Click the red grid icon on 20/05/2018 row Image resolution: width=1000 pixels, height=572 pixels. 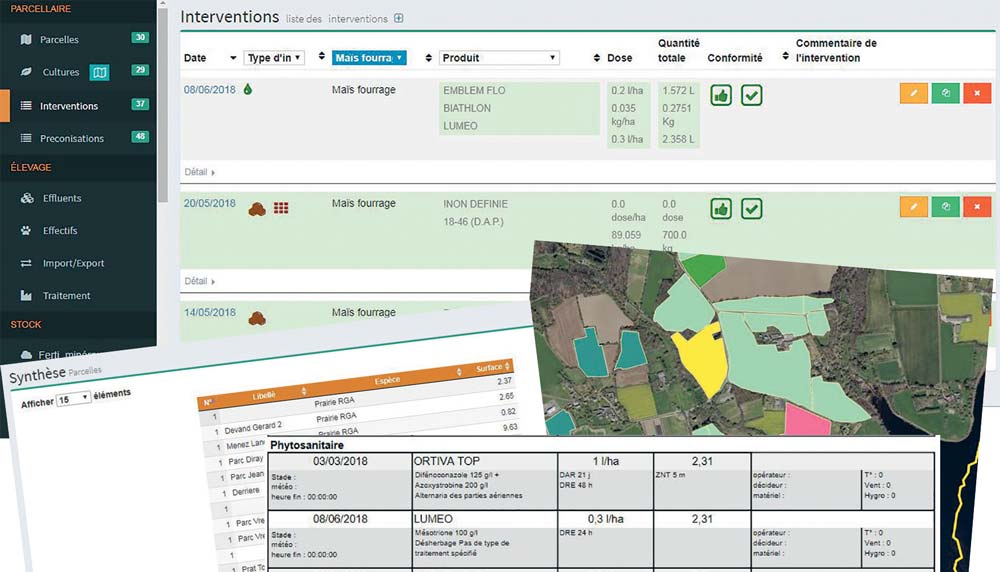[x=281, y=208]
